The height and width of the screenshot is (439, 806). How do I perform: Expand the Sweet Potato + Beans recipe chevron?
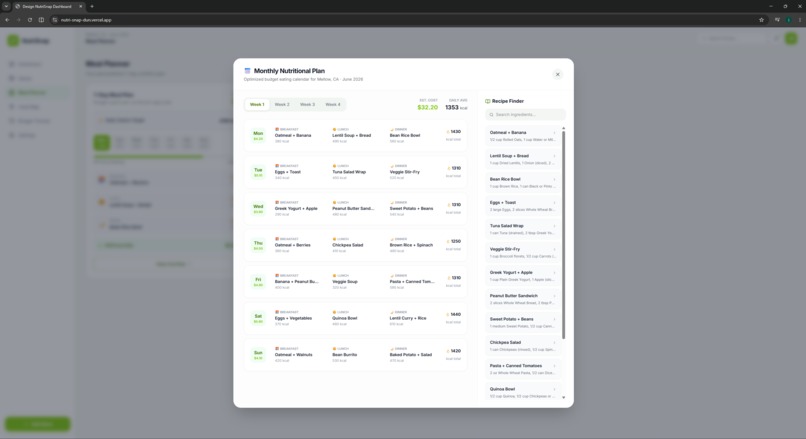[554, 319]
